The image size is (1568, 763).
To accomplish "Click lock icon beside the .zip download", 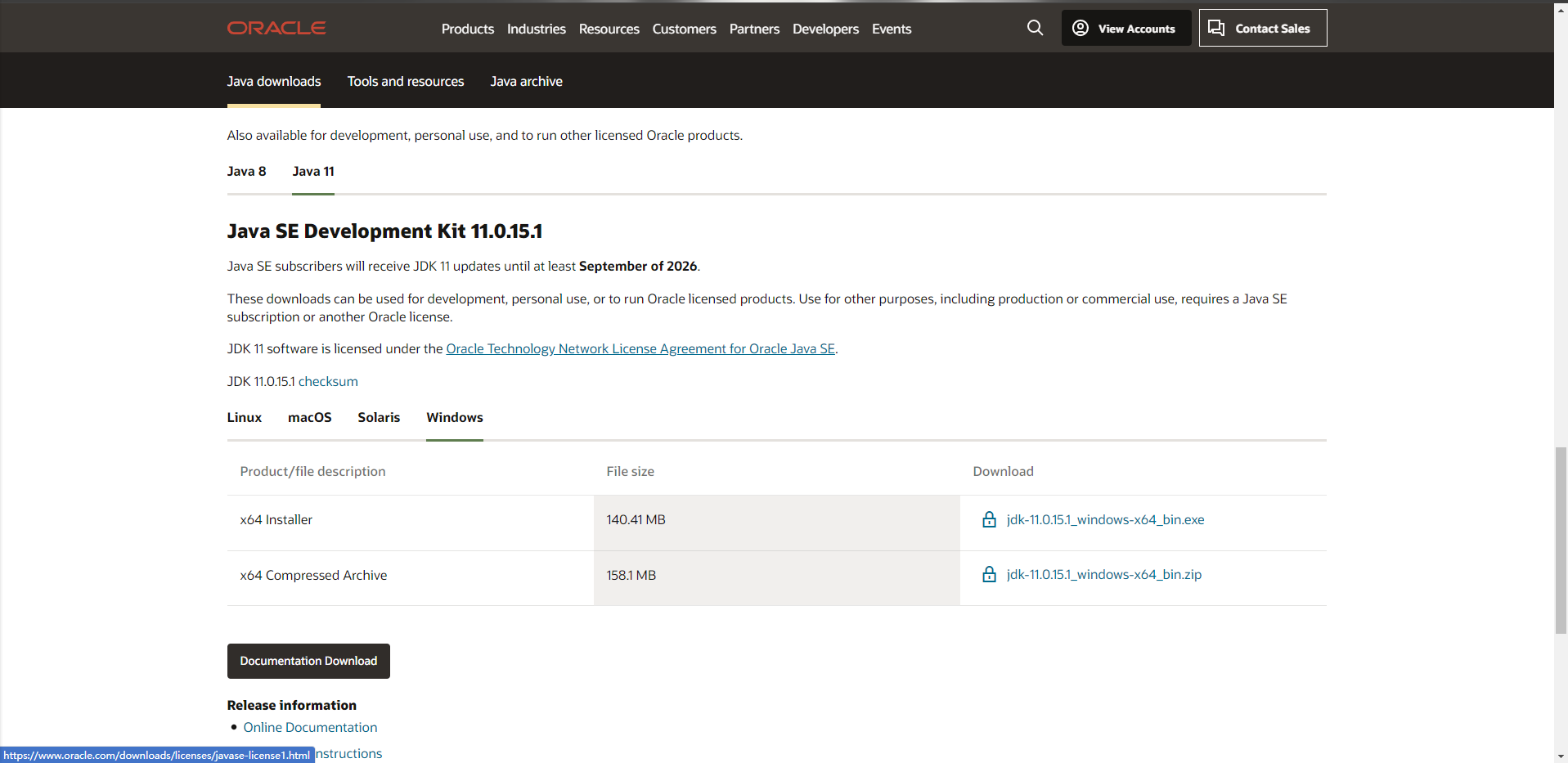I will click(989, 575).
